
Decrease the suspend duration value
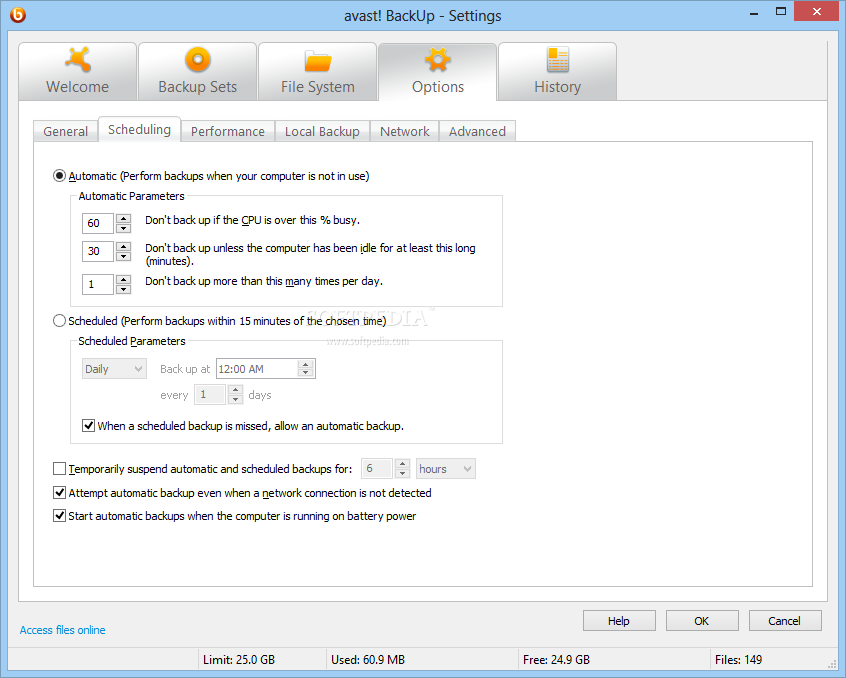click(x=402, y=473)
